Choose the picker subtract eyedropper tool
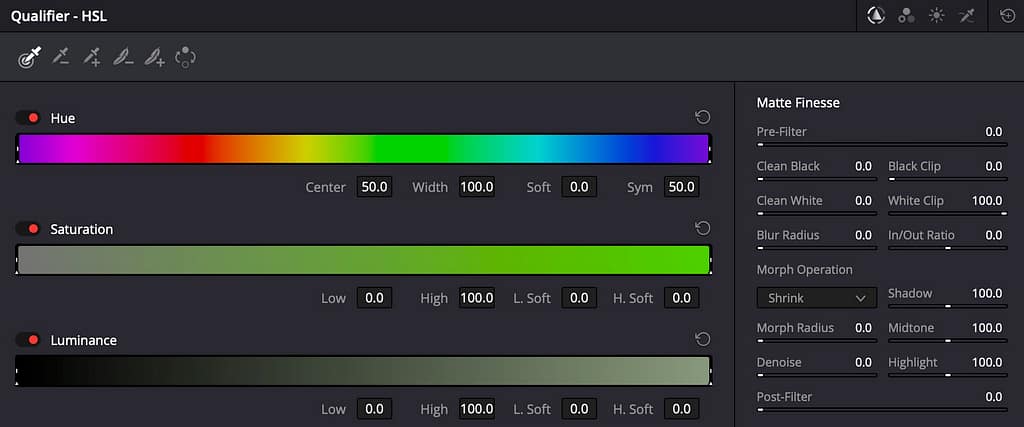1024x427 pixels. click(x=61, y=57)
